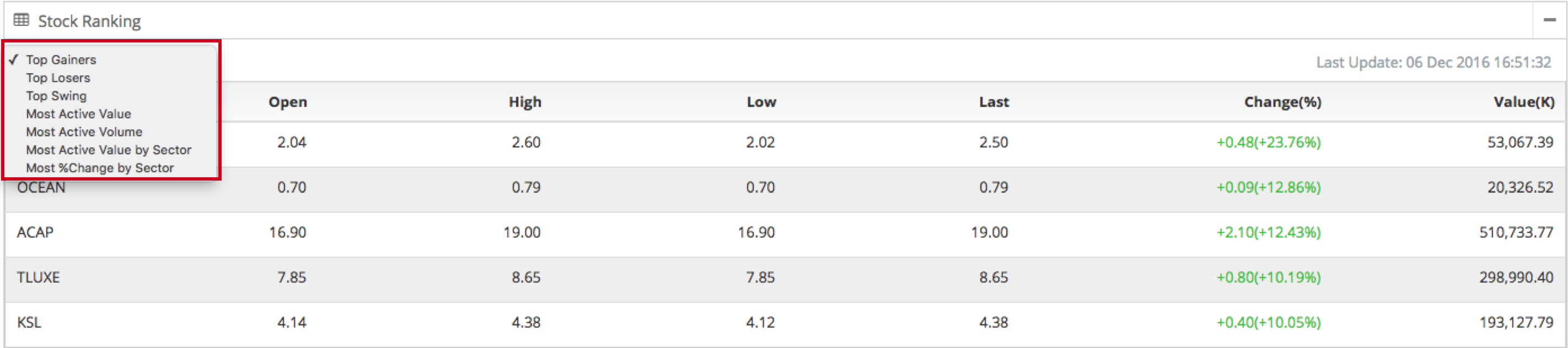Screen dimensions: 1568x348
Task: Choose Top Losers from the dropdown list
Action: [x=58, y=78]
